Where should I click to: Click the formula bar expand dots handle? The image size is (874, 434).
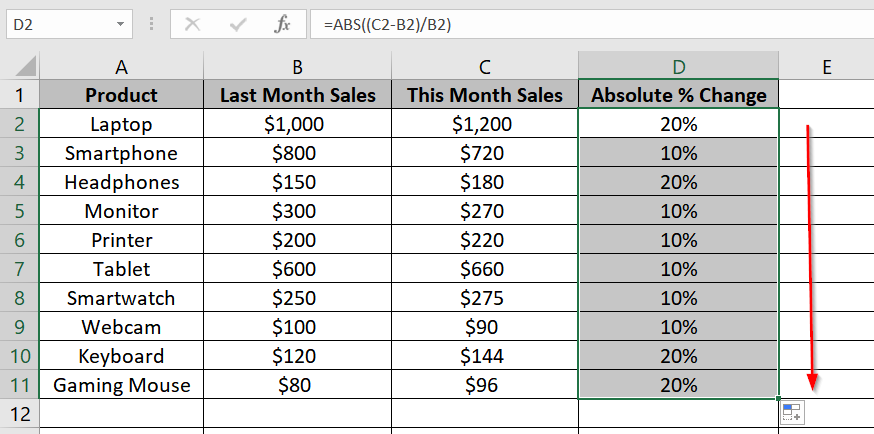[x=152, y=25]
